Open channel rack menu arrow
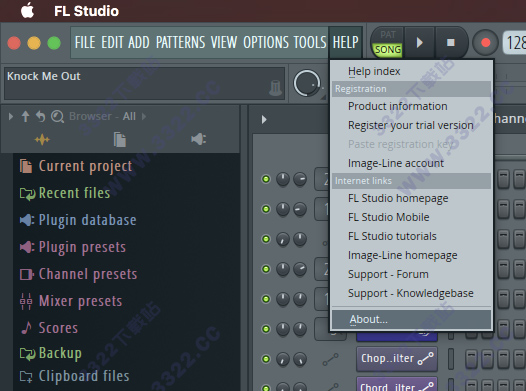Image resolution: width=526 pixels, height=391 pixels. 264,119
